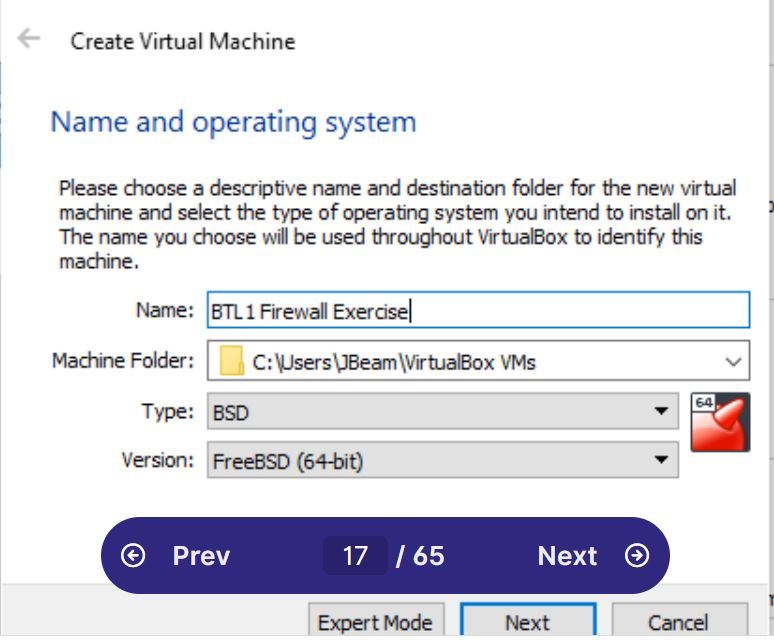This screenshot has height=643, width=774.
Task: Go to previous slide with Prev
Action: (201, 556)
